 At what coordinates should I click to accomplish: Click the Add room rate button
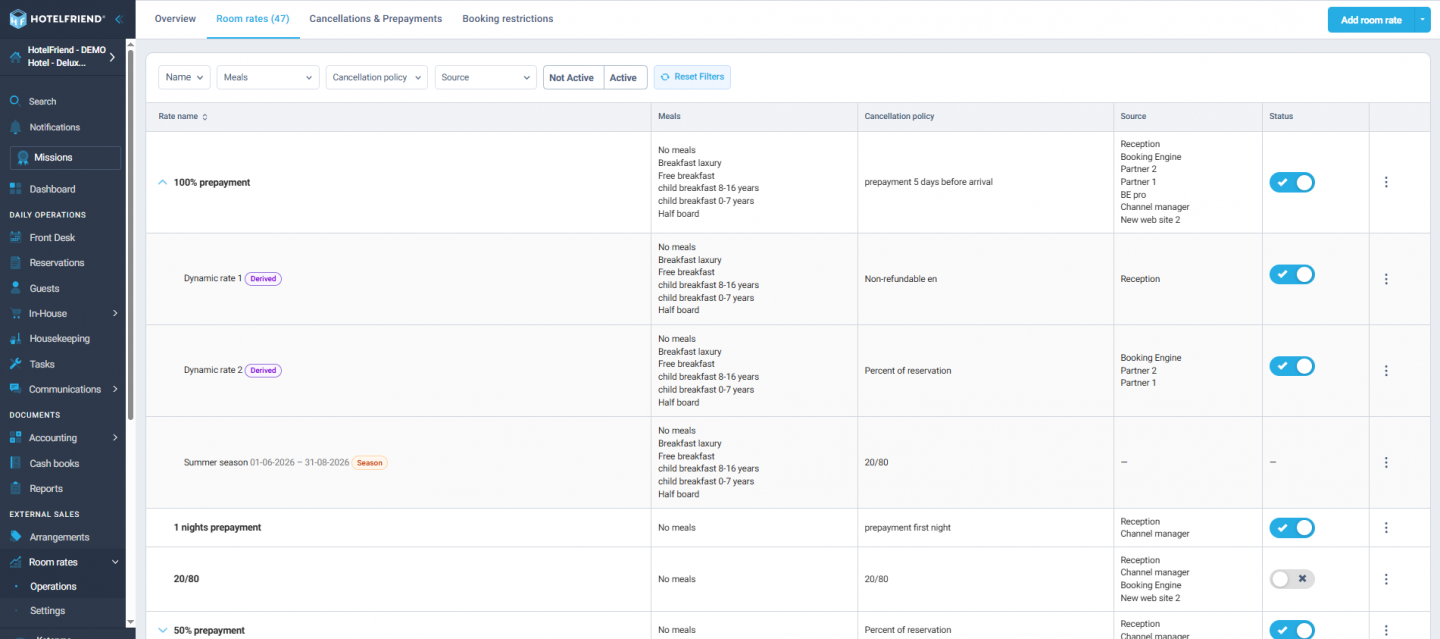click(1371, 20)
